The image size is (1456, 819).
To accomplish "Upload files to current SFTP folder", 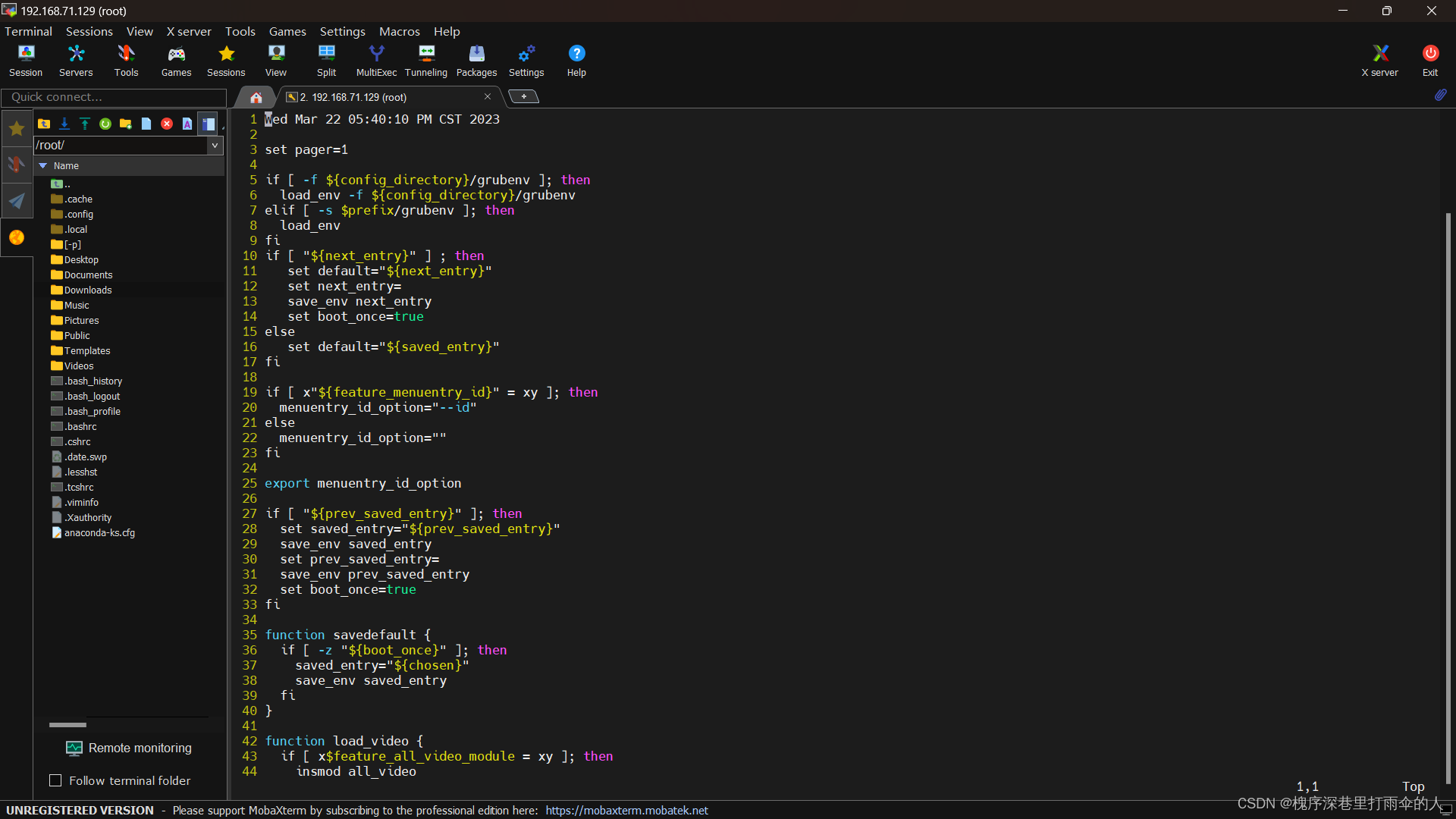I will tap(85, 124).
